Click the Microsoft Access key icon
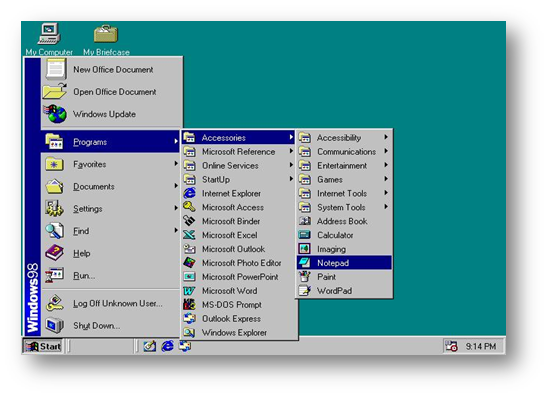 pyautogui.click(x=189, y=207)
